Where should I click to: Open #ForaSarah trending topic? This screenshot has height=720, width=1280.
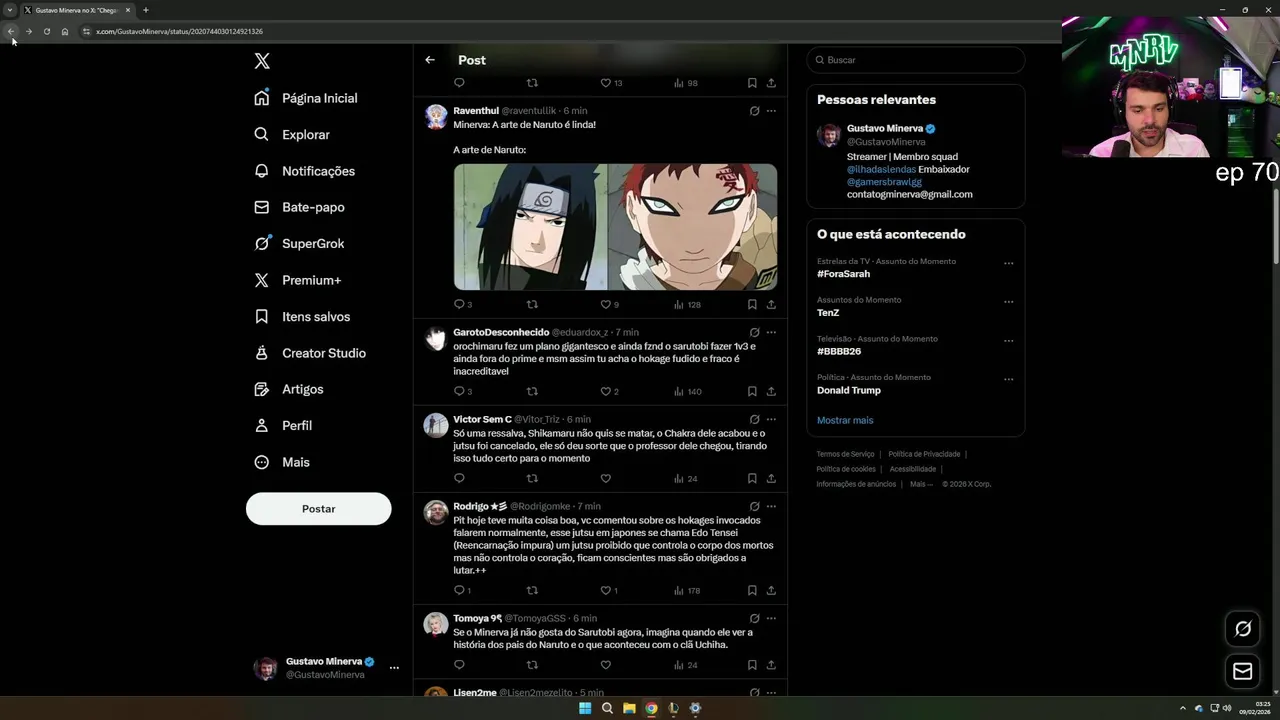[843, 274]
